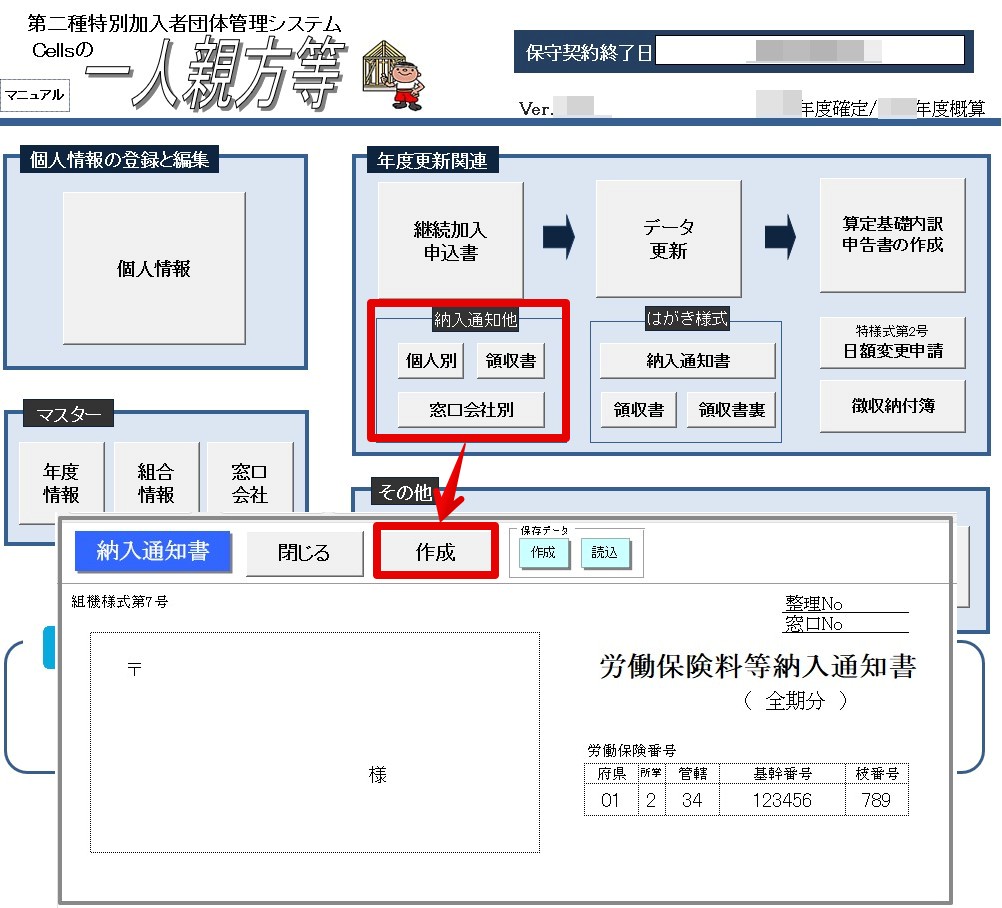Select 個人別 under 納入通知他
Image resolution: width=1002 pixels, height=908 pixels.
(x=431, y=361)
